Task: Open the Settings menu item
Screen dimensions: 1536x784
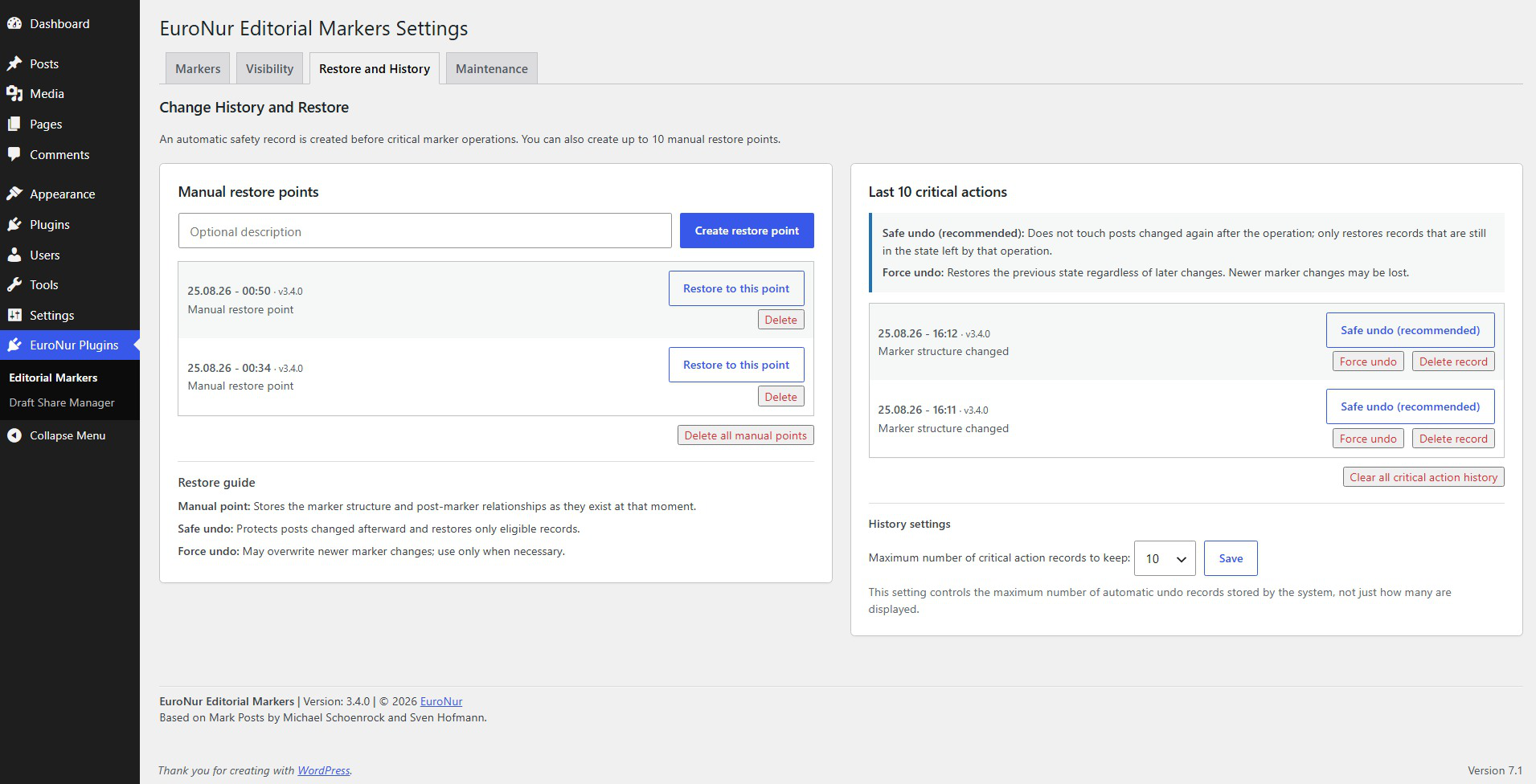Action: [x=70, y=315]
